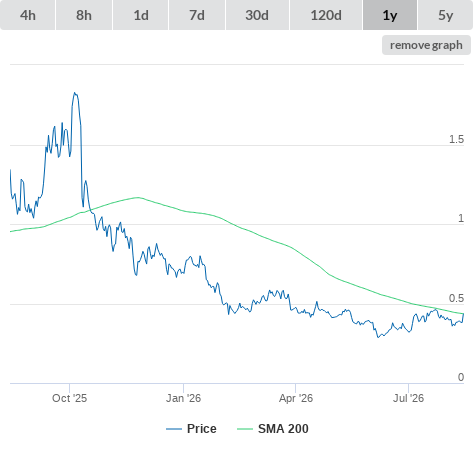Switch to the 8h time range
This screenshot has width=474, height=455.
(x=84, y=15)
